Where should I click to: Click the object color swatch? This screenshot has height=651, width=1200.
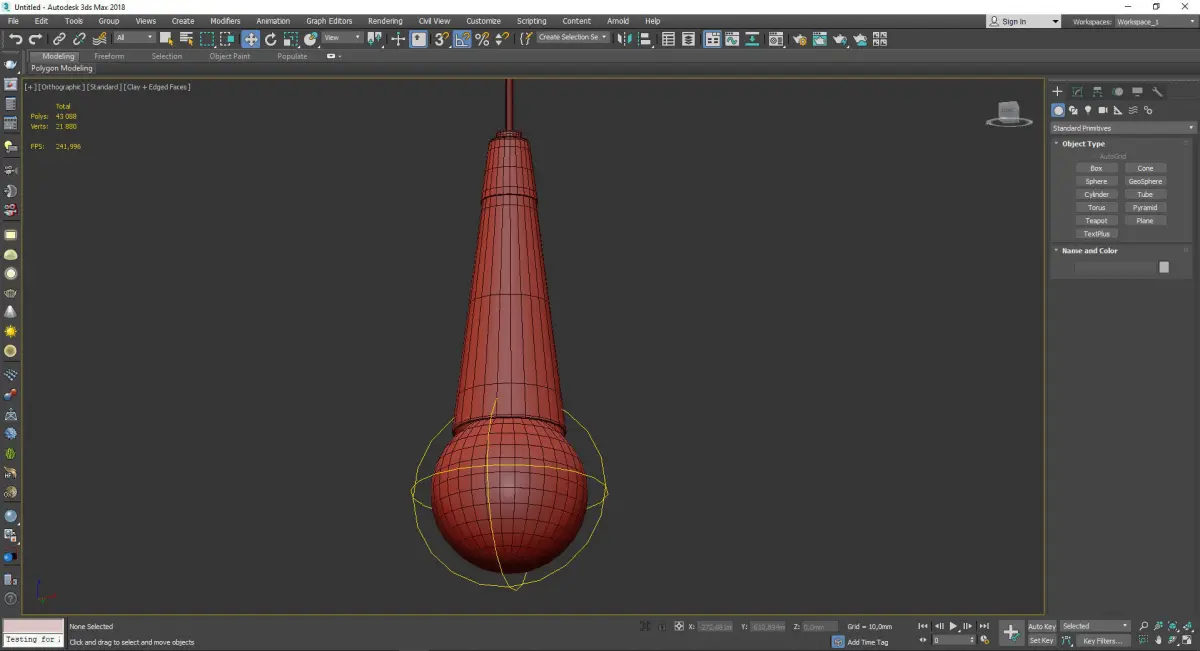[1164, 267]
